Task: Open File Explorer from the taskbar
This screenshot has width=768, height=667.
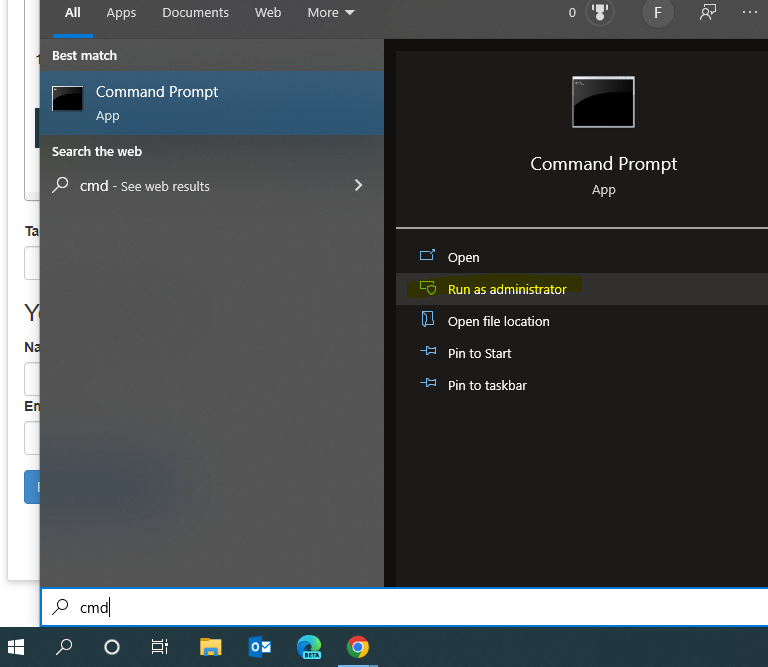Action: pos(210,647)
